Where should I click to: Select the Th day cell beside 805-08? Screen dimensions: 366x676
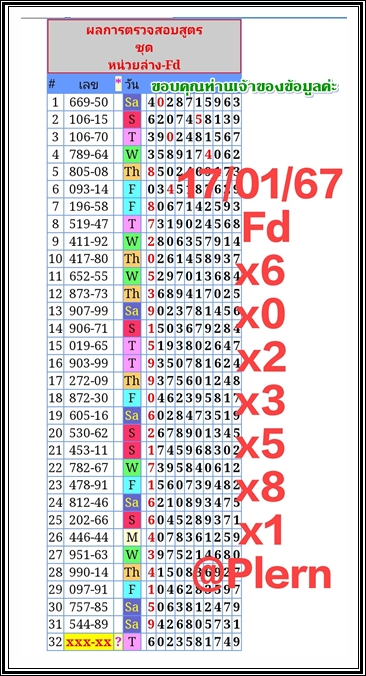click(132, 172)
